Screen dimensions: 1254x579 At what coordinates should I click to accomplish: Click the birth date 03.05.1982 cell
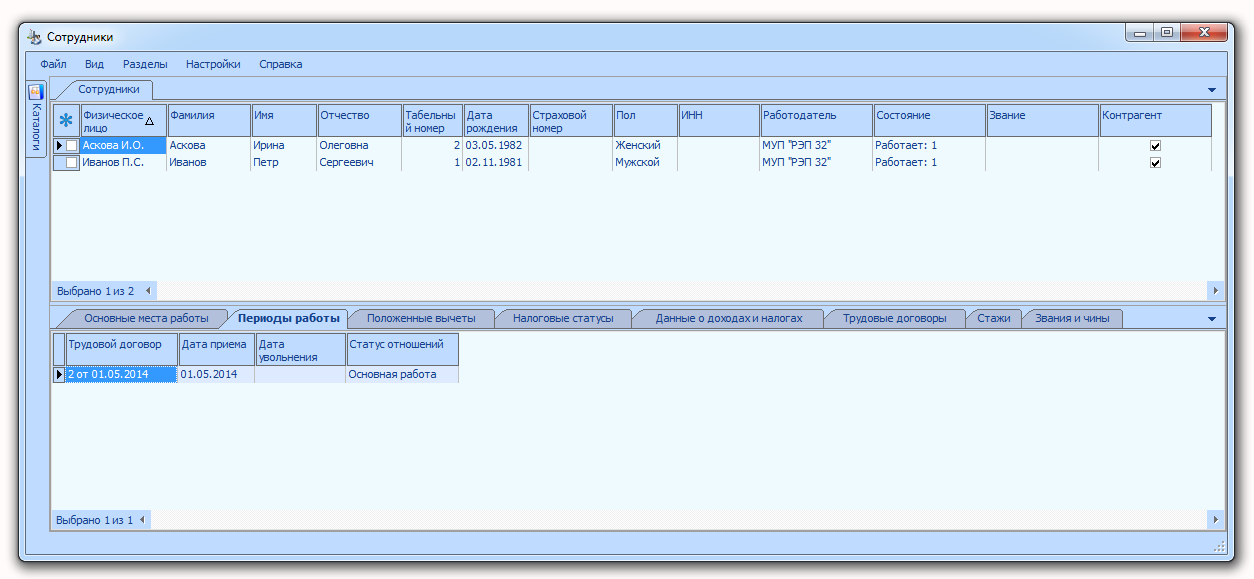[496, 146]
